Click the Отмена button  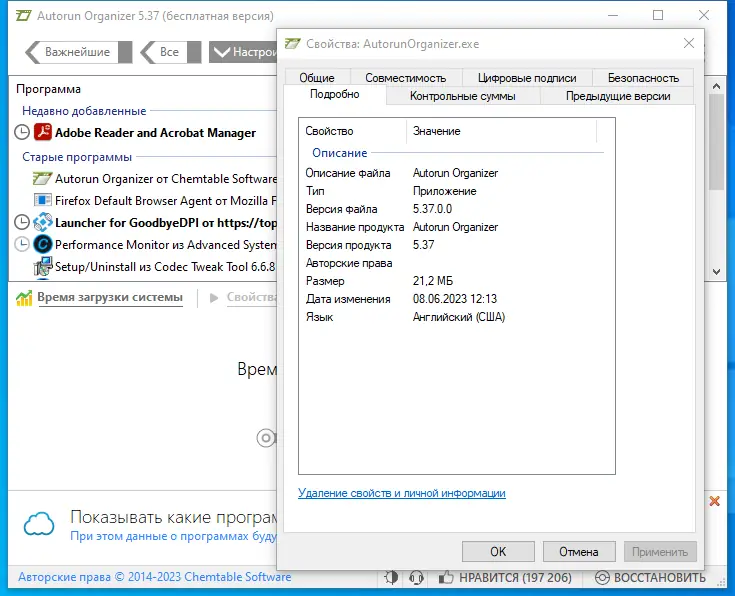point(579,551)
